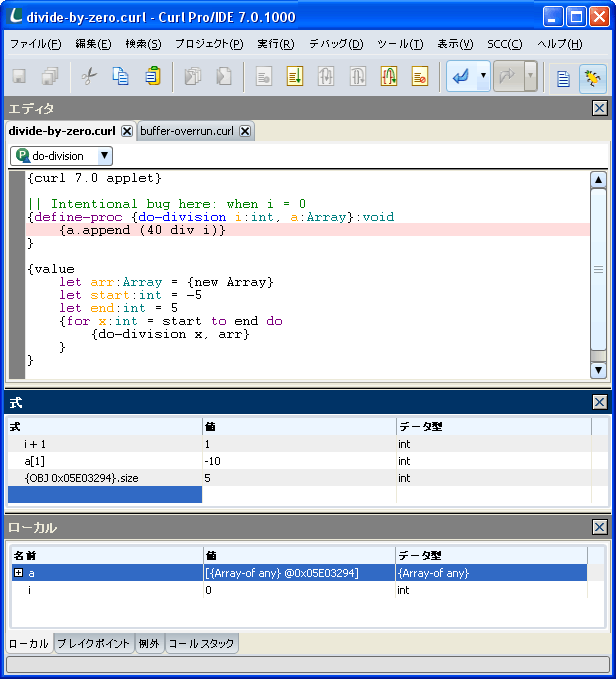Click the 式 column header in expressions table
The width and height of the screenshot is (616, 679).
[105, 427]
